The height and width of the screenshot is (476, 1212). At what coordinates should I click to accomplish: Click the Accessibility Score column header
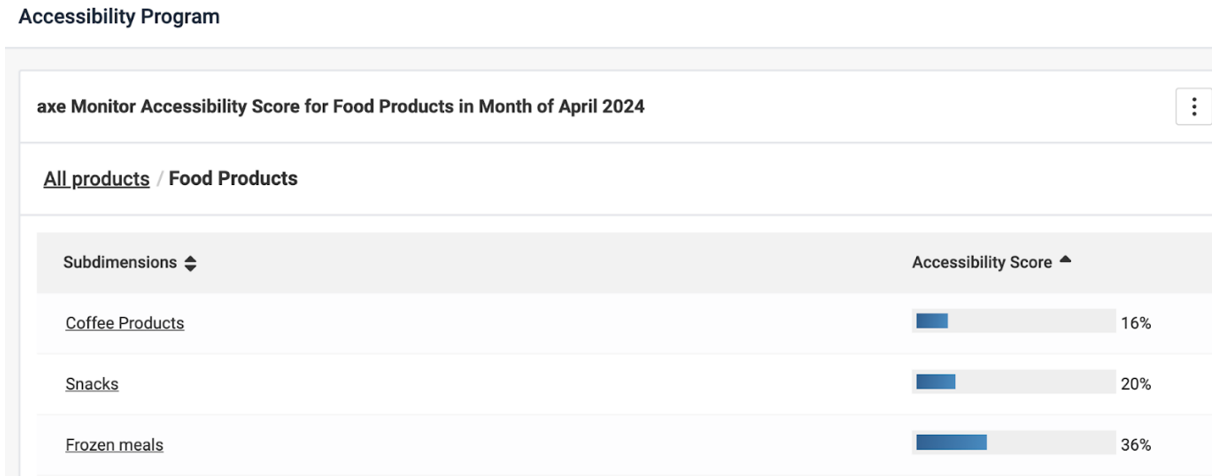(981, 262)
